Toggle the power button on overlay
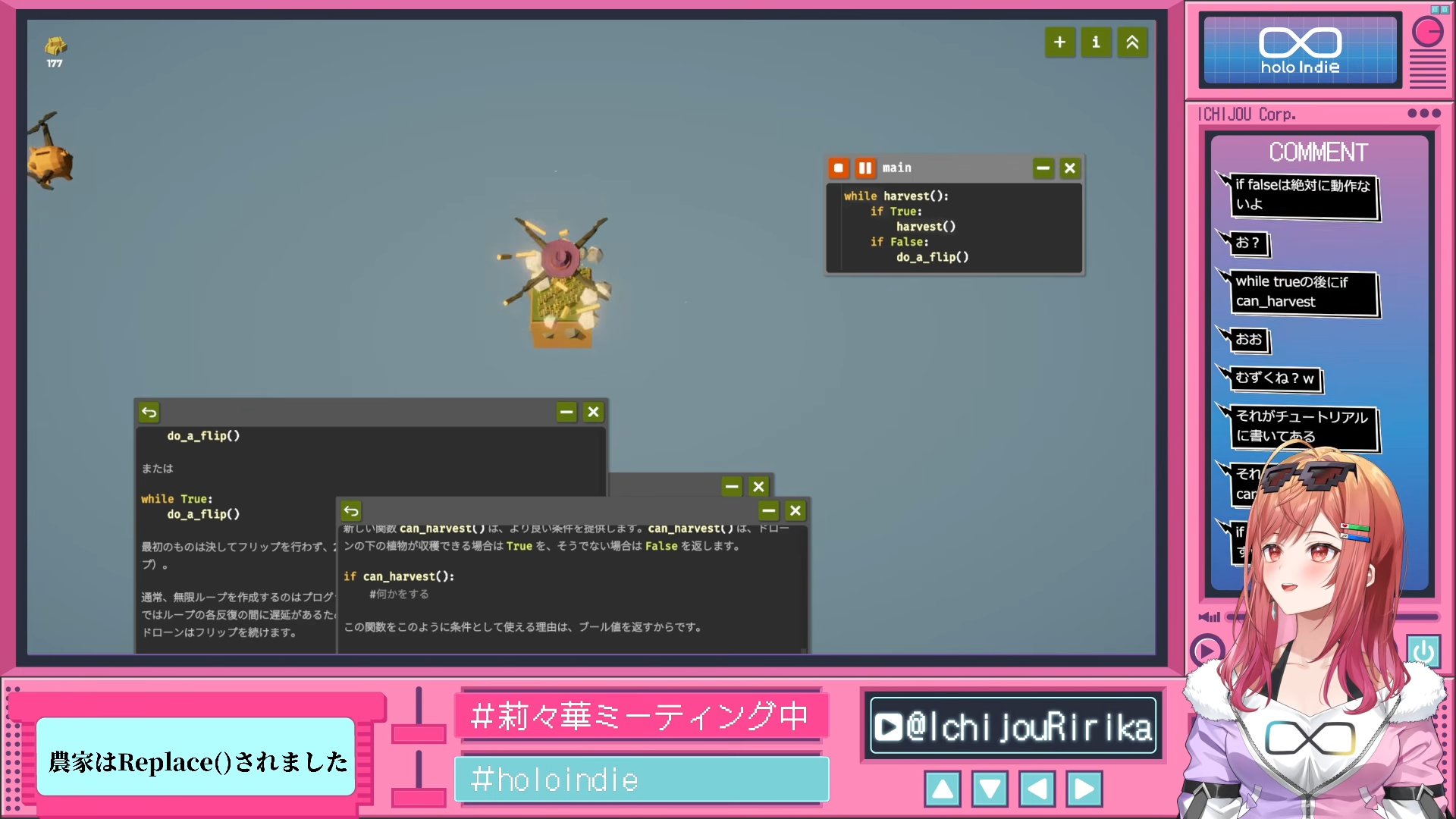This screenshot has height=819, width=1456. (x=1423, y=651)
